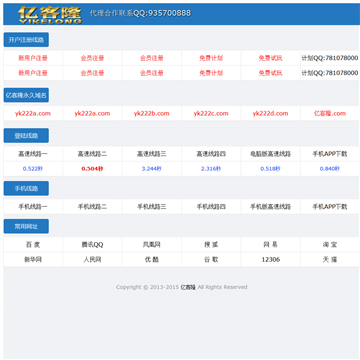Image resolution: width=360 pixels, height=360 pixels.
Task: Click the 0.840秒 speed value
Action: [x=330, y=169]
